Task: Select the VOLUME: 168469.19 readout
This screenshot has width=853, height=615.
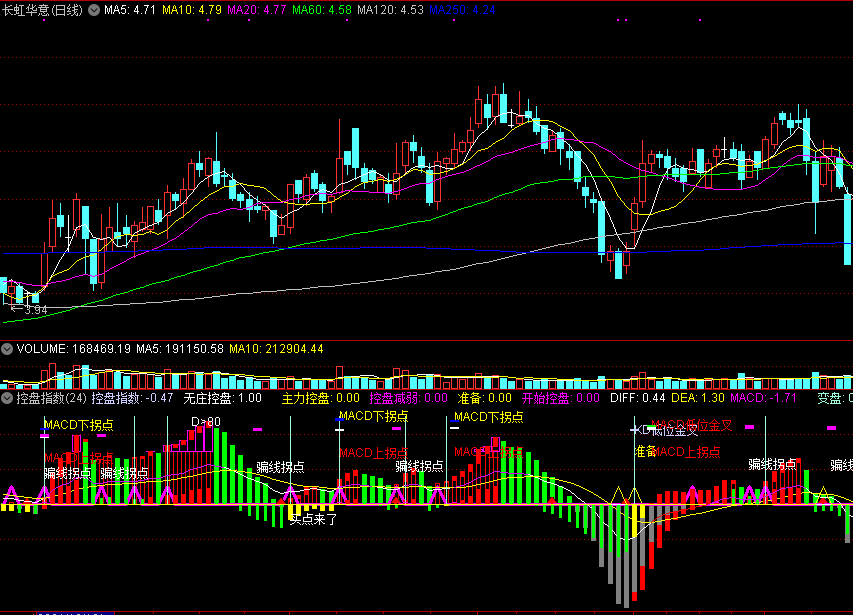Action: pyautogui.click(x=73, y=349)
